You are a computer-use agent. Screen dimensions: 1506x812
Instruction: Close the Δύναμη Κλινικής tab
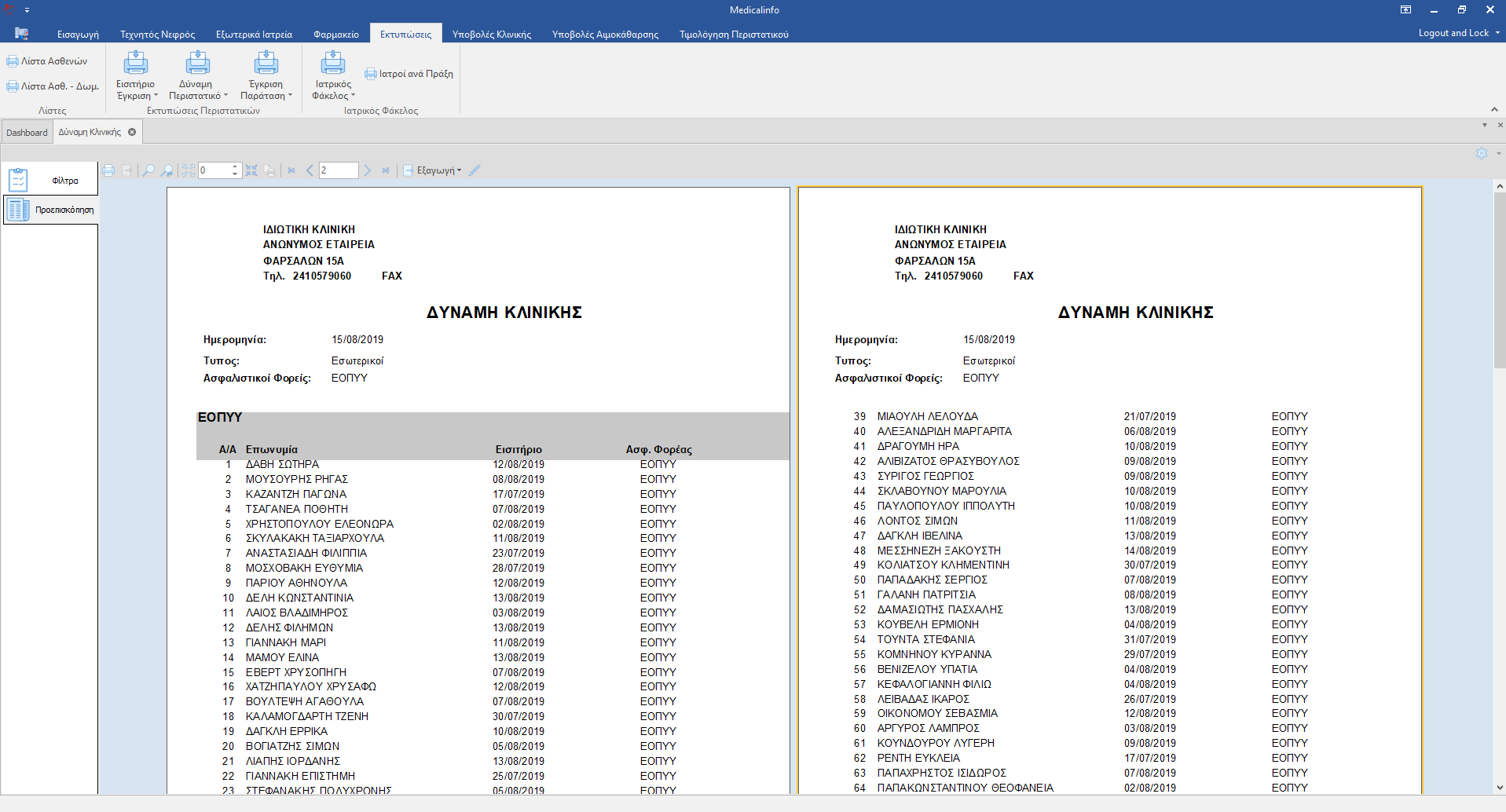click(x=132, y=132)
